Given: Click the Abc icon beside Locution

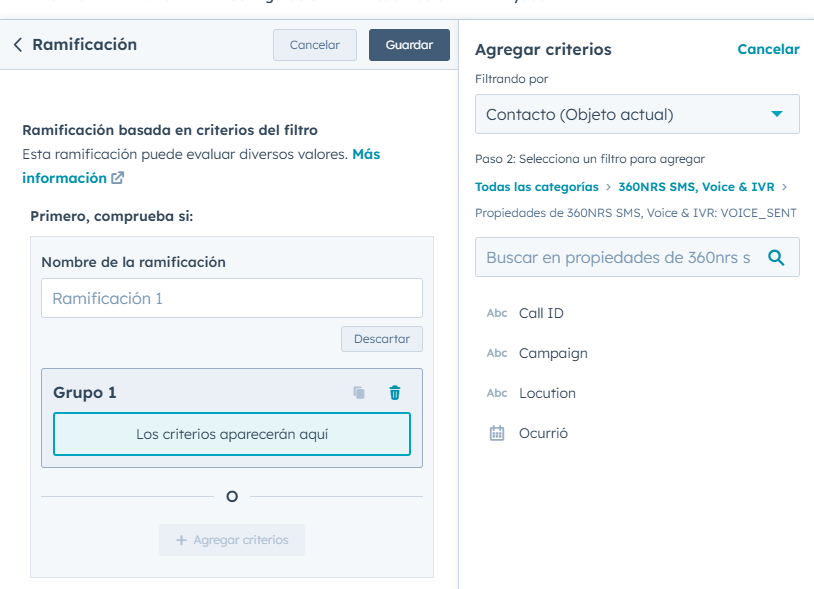Looking at the screenshot, I should tap(497, 393).
